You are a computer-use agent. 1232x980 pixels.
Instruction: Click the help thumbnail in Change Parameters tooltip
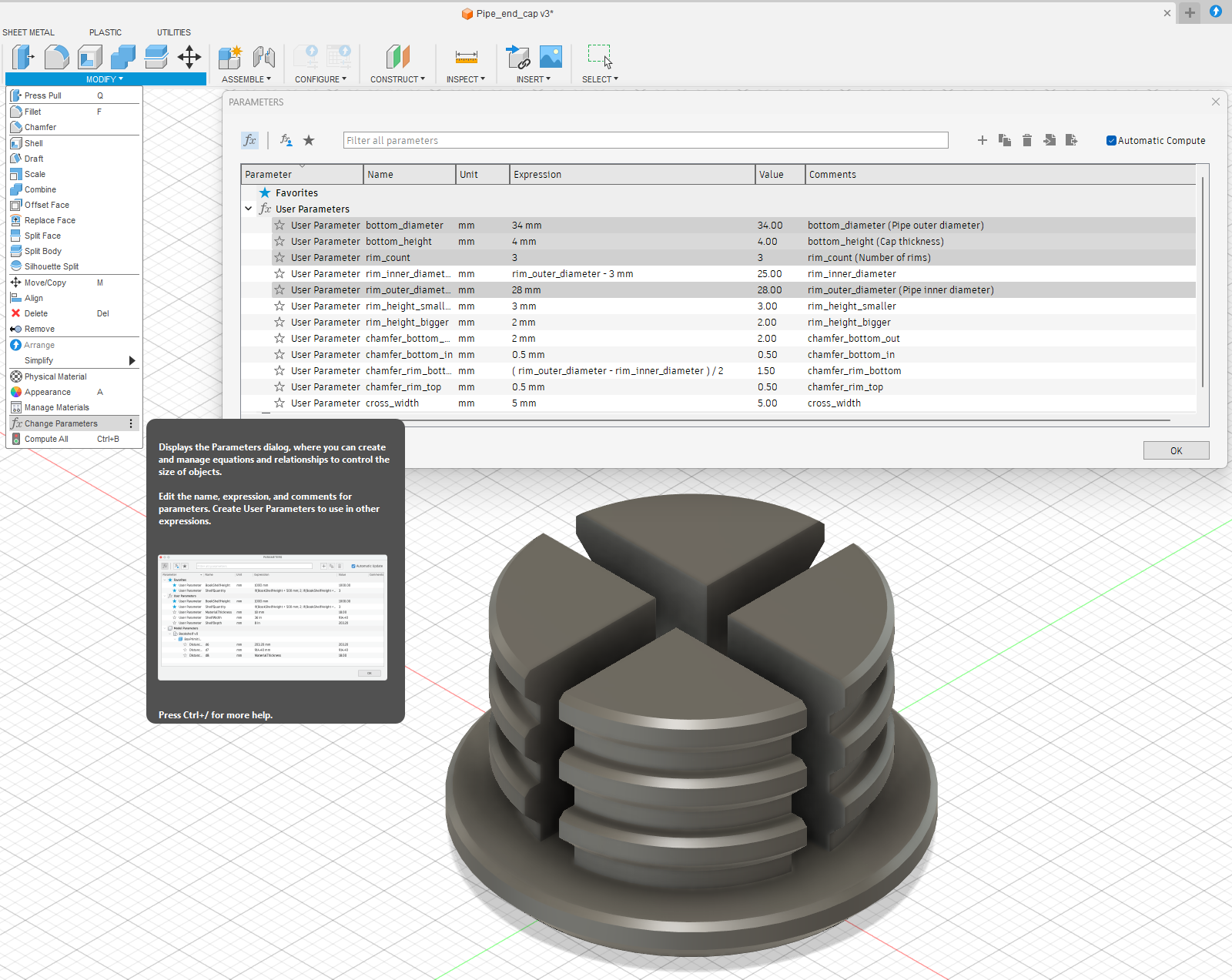click(x=273, y=617)
